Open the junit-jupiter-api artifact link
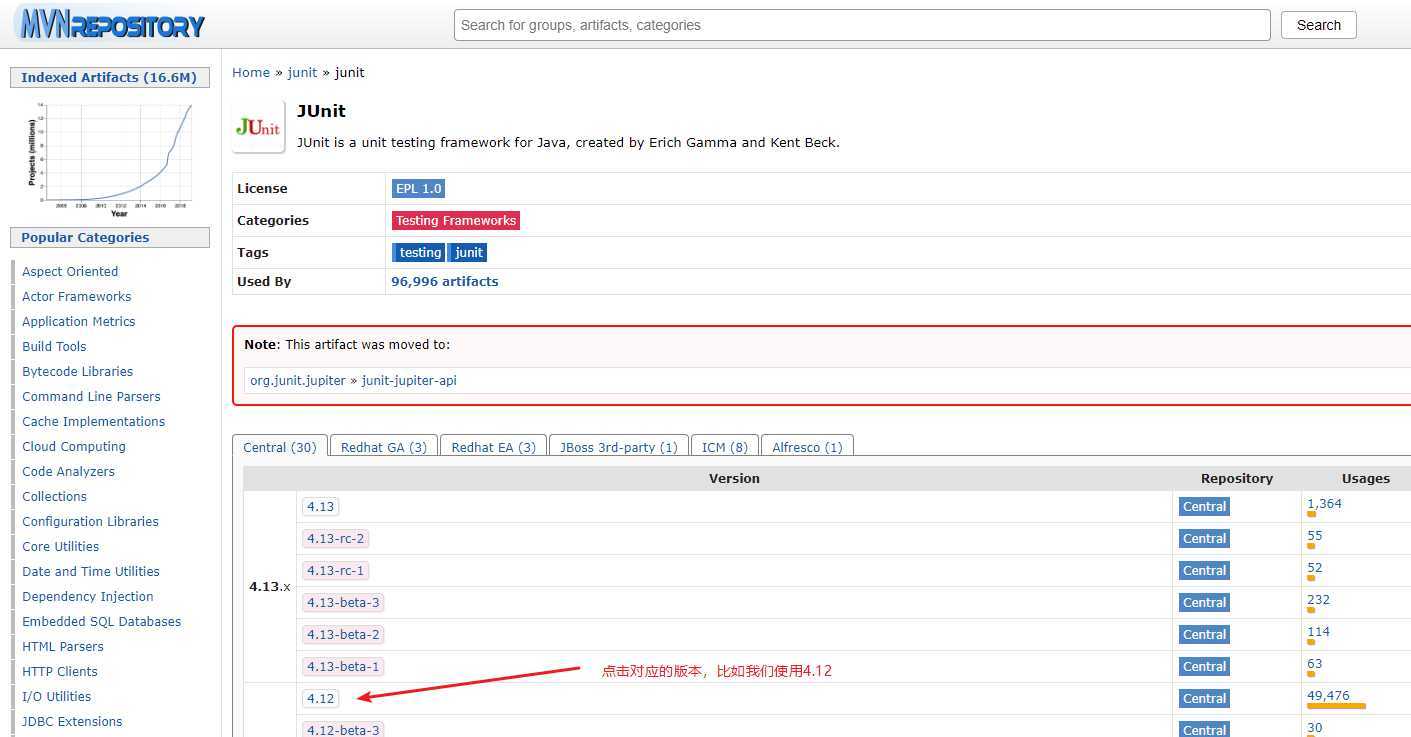 (x=409, y=380)
